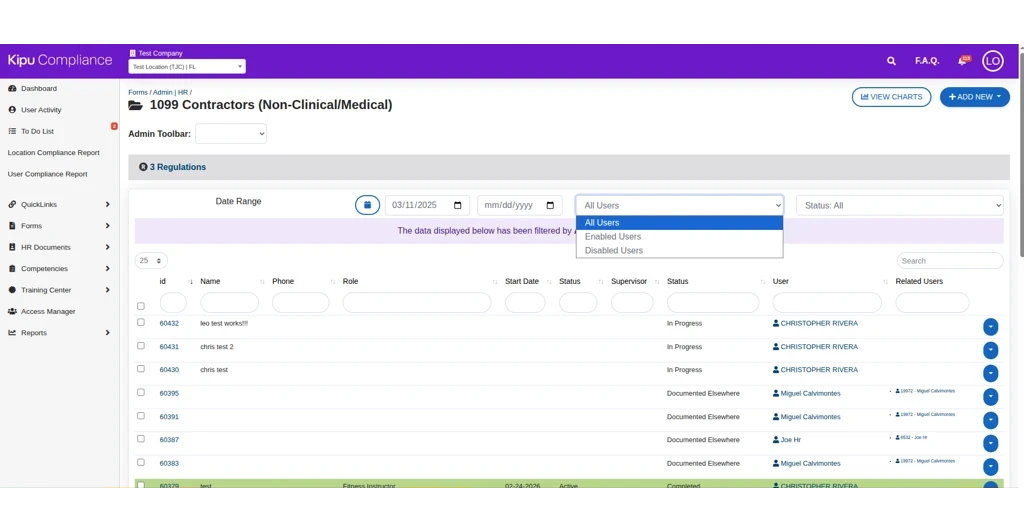Click the info icon beside 3 Regulations
Screen dimensions: 1024x509
pos(143,167)
